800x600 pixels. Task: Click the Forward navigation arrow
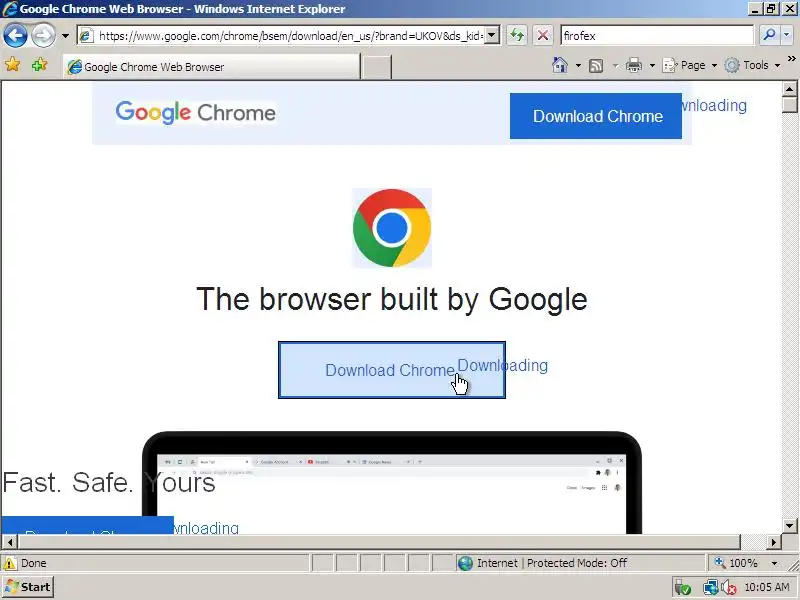pyautogui.click(x=43, y=36)
